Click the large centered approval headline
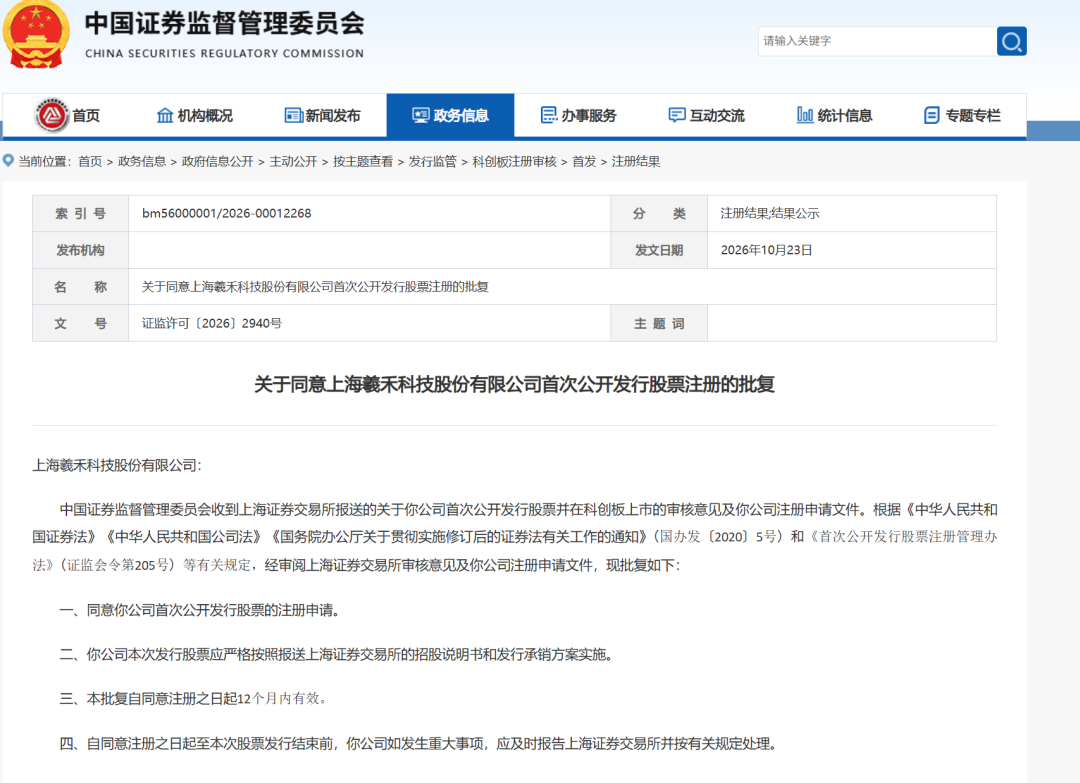Image resolution: width=1080 pixels, height=783 pixels. click(x=515, y=384)
